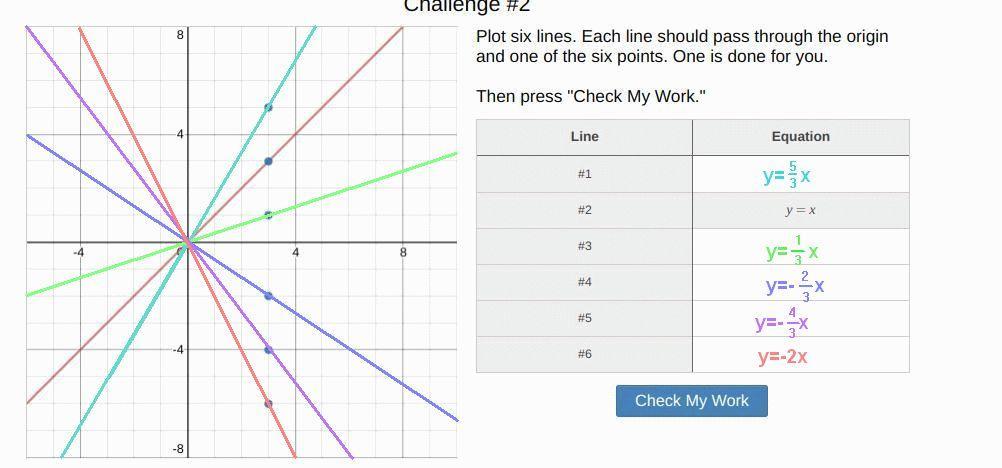Select the blue equation y=-2/3x
This screenshot has width=1002, height=468.
tap(795, 286)
